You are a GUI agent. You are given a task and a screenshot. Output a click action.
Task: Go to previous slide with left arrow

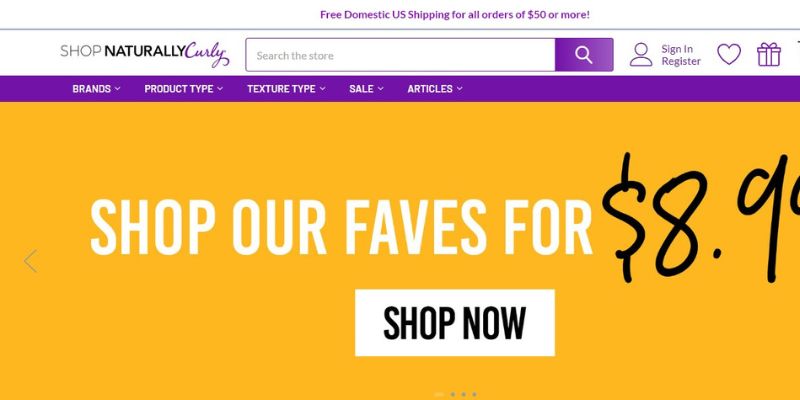[x=31, y=261]
